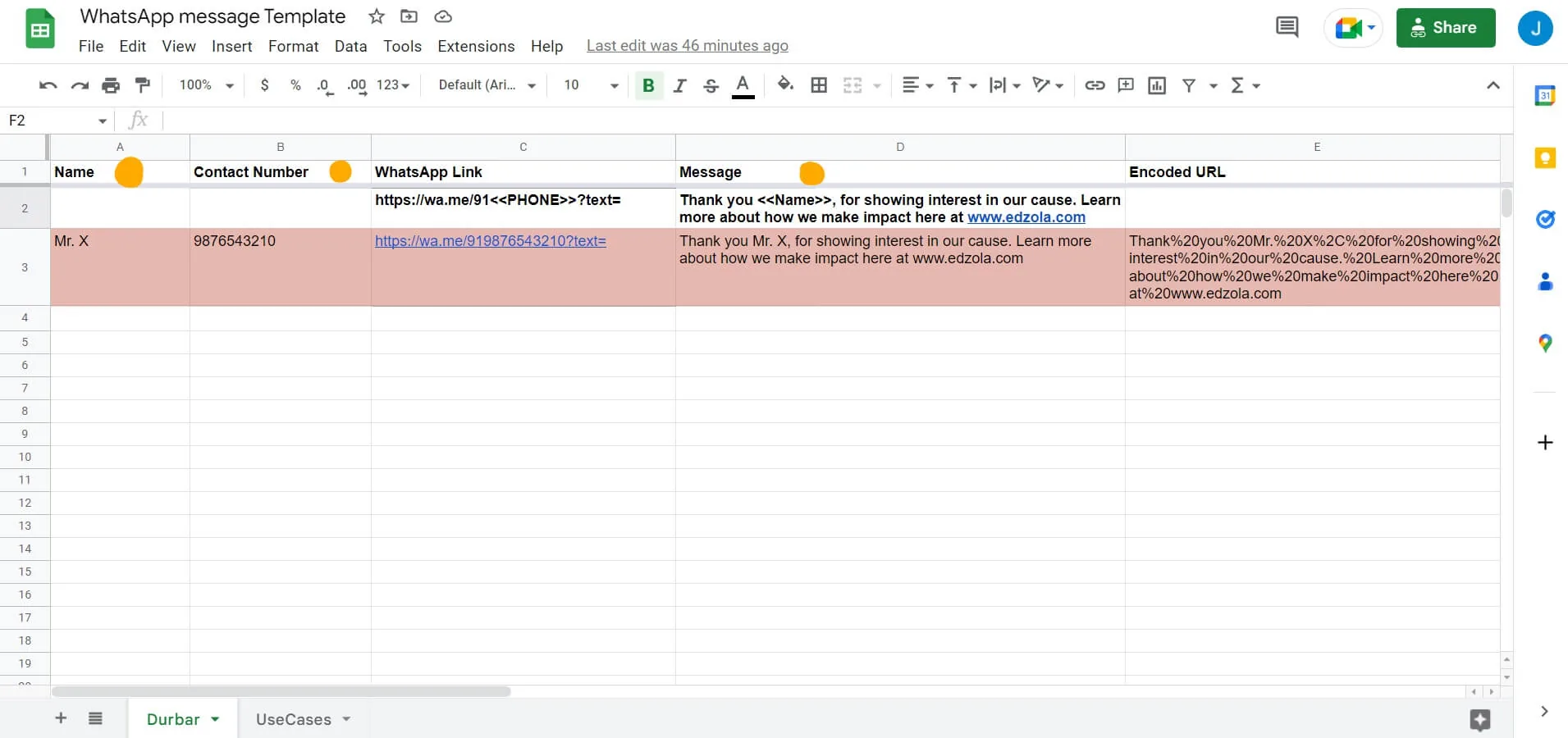Open the Data menu

point(350,46)
